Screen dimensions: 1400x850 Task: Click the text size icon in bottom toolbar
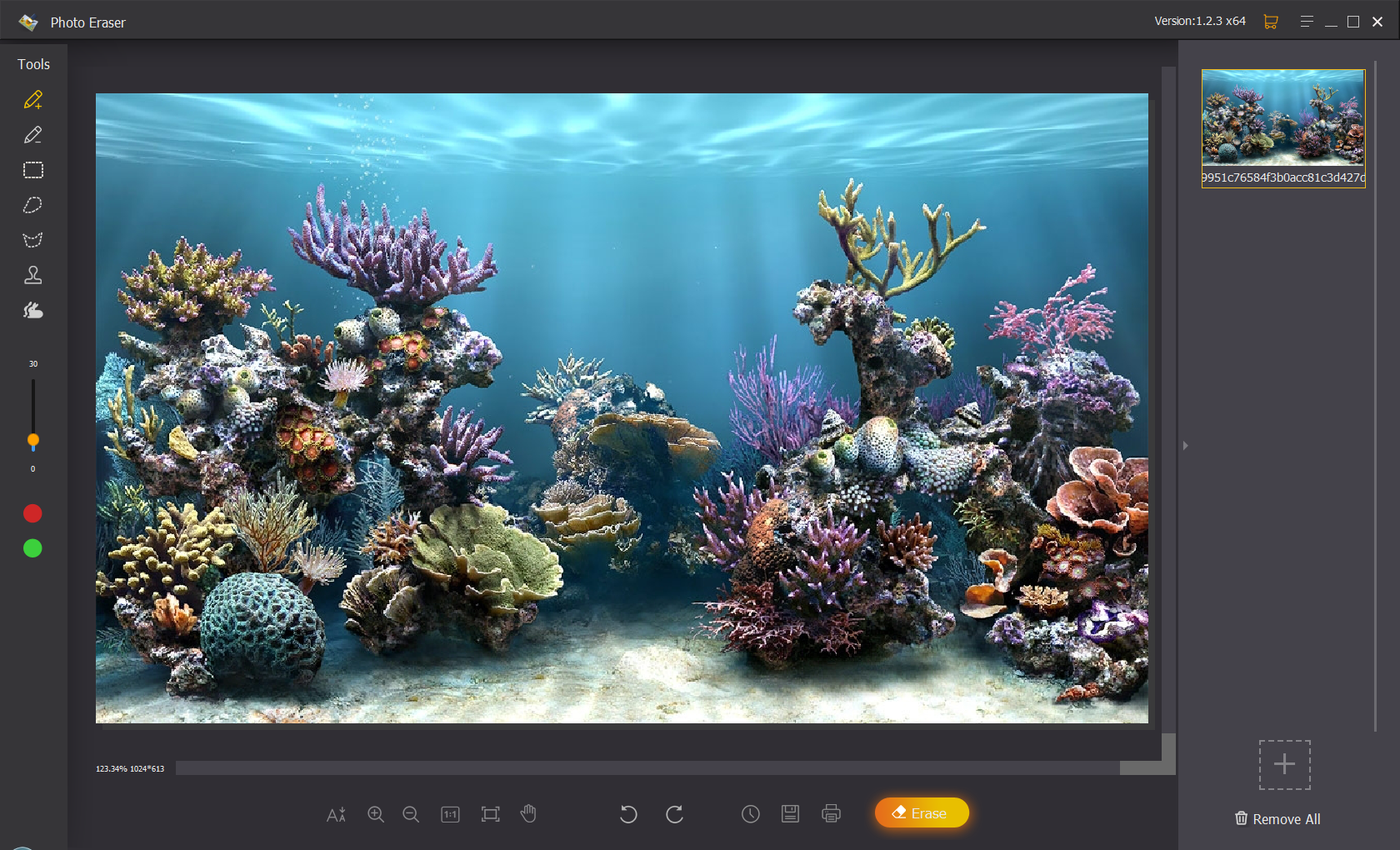click(336, 814)
